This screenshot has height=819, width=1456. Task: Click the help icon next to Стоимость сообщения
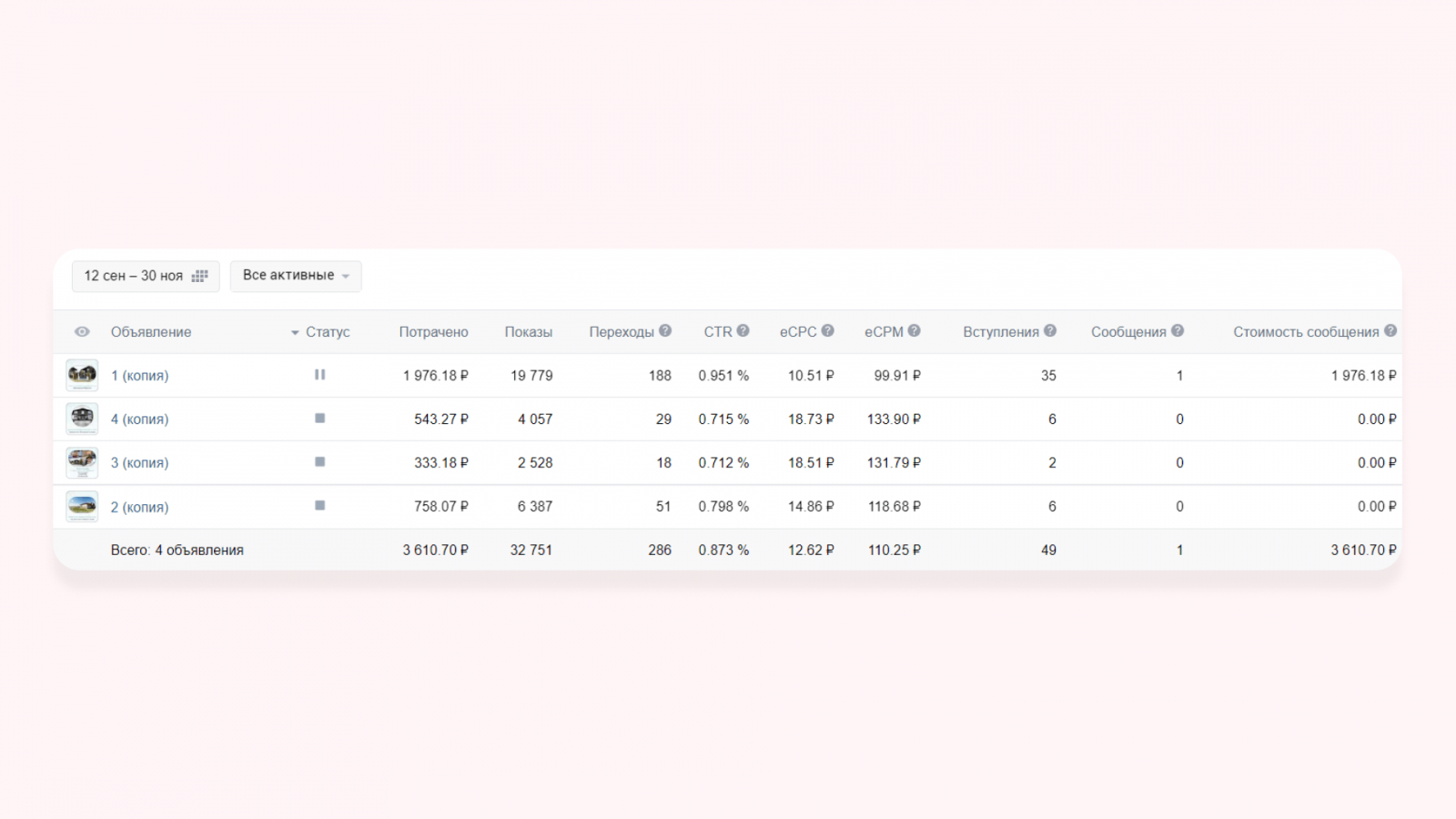coord(1390,331)
